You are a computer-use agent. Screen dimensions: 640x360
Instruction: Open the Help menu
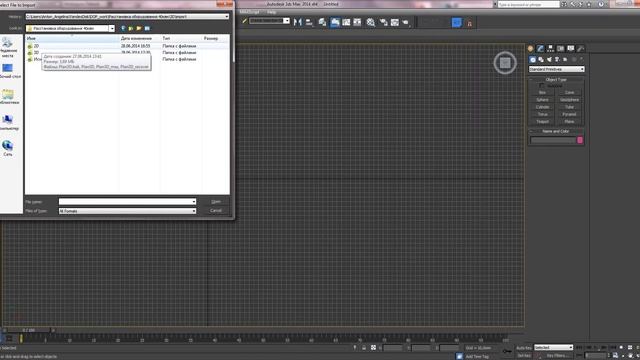point(271,12)
